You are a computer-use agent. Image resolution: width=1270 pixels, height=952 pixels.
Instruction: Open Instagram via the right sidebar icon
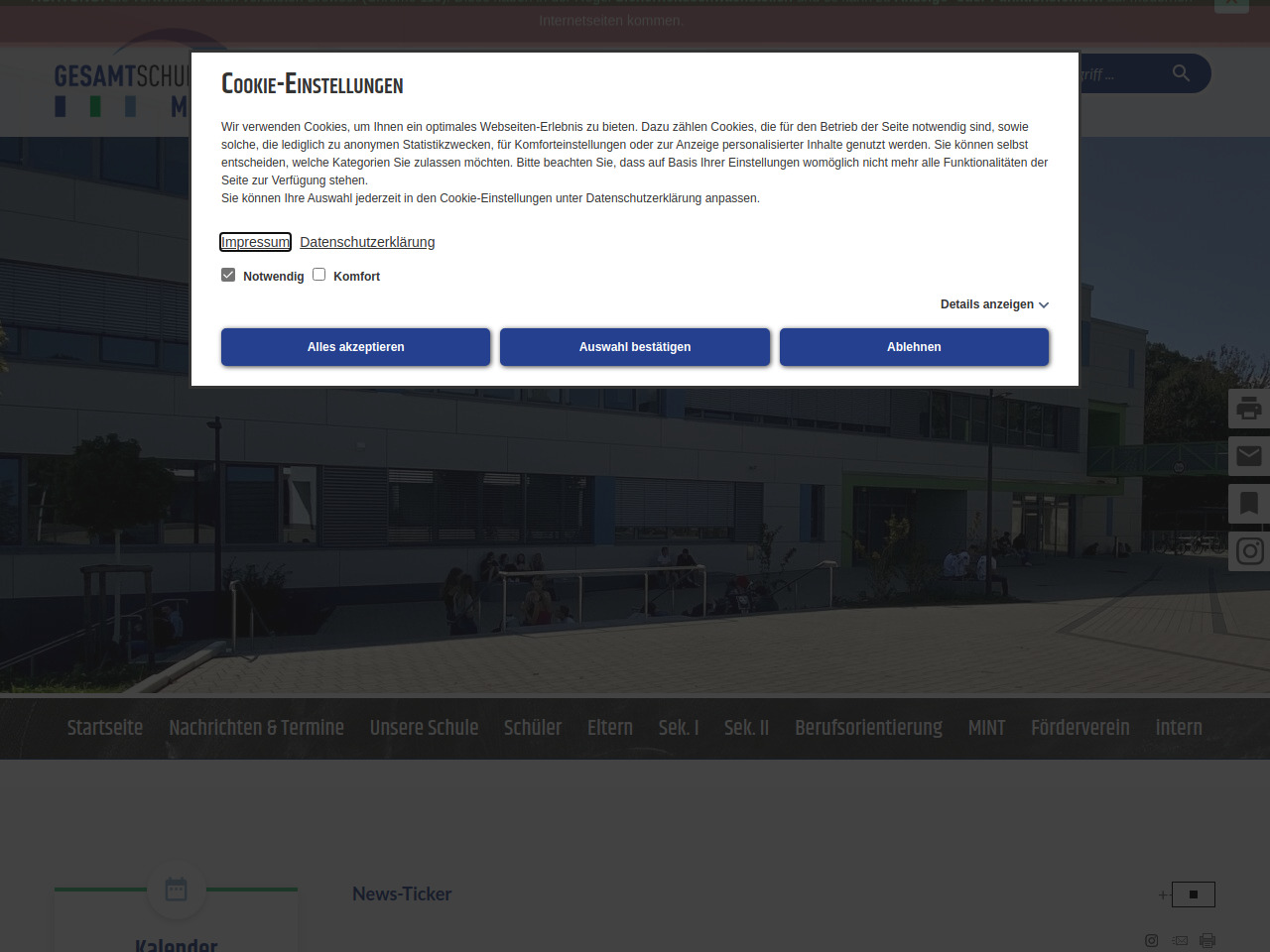[x=1248, y=551]
